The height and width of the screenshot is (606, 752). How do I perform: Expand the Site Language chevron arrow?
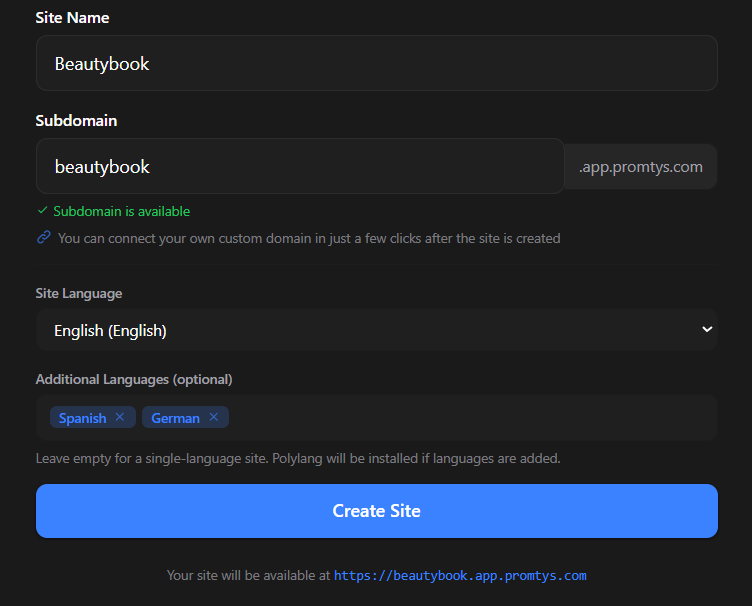click(x=707, y=329)
